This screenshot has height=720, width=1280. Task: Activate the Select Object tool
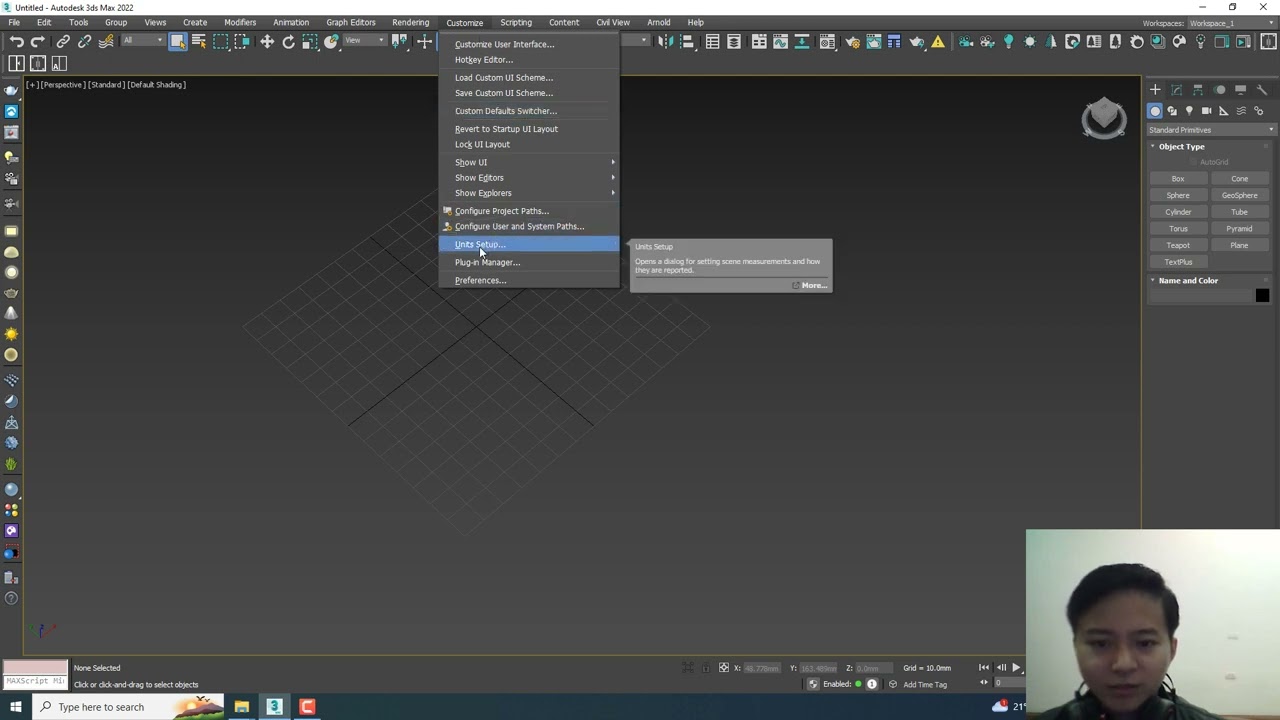tap(178, 41)
